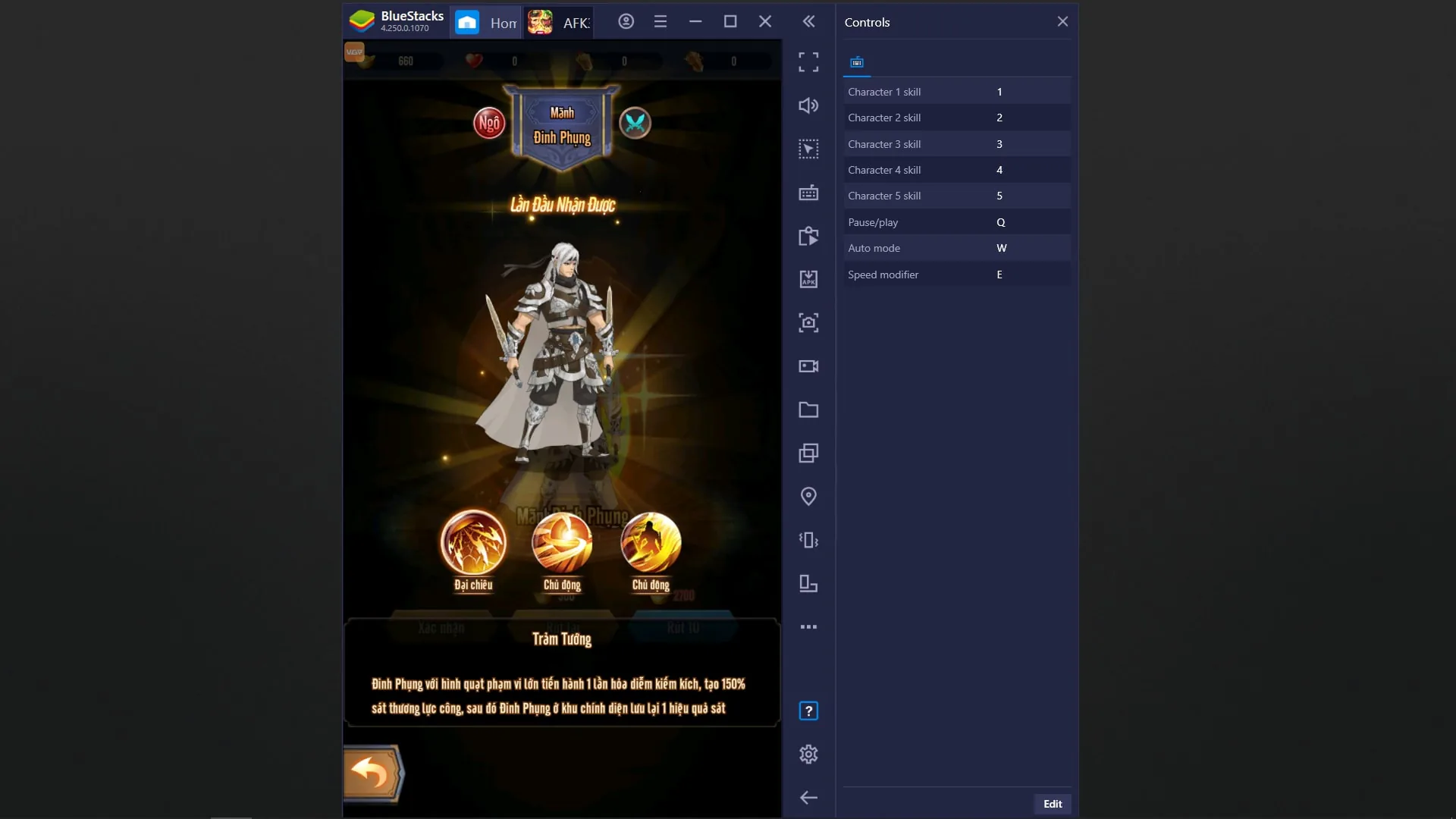Click the set location pin icon
This screenshot has width=1456, height=819.
point(808,497)
